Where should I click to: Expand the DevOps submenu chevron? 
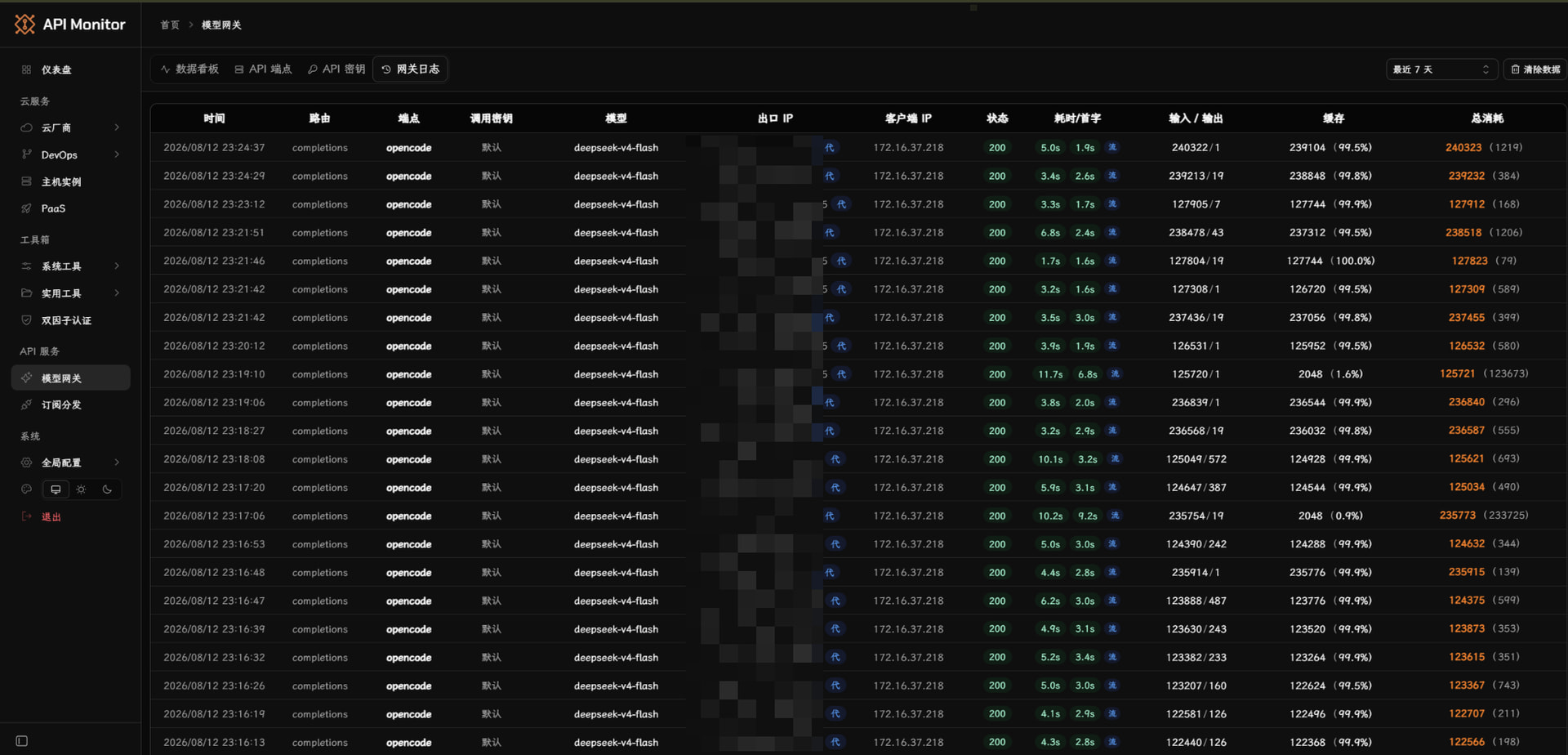point(117,154)
